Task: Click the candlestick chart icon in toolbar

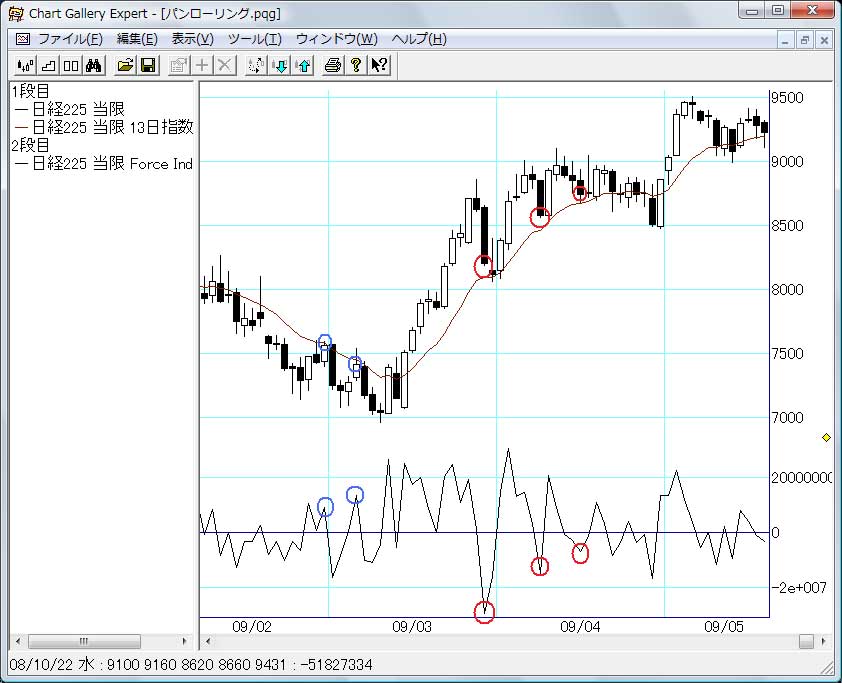Action: [x=22, y=65]
